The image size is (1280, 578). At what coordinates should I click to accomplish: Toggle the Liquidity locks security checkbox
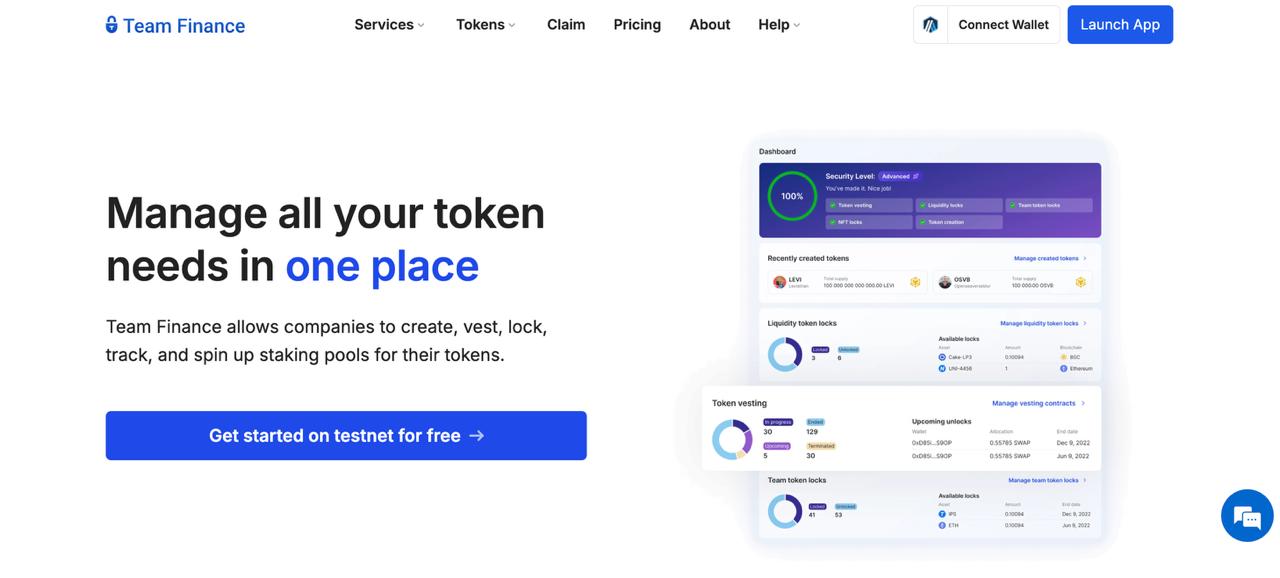(x=921, y=205)
